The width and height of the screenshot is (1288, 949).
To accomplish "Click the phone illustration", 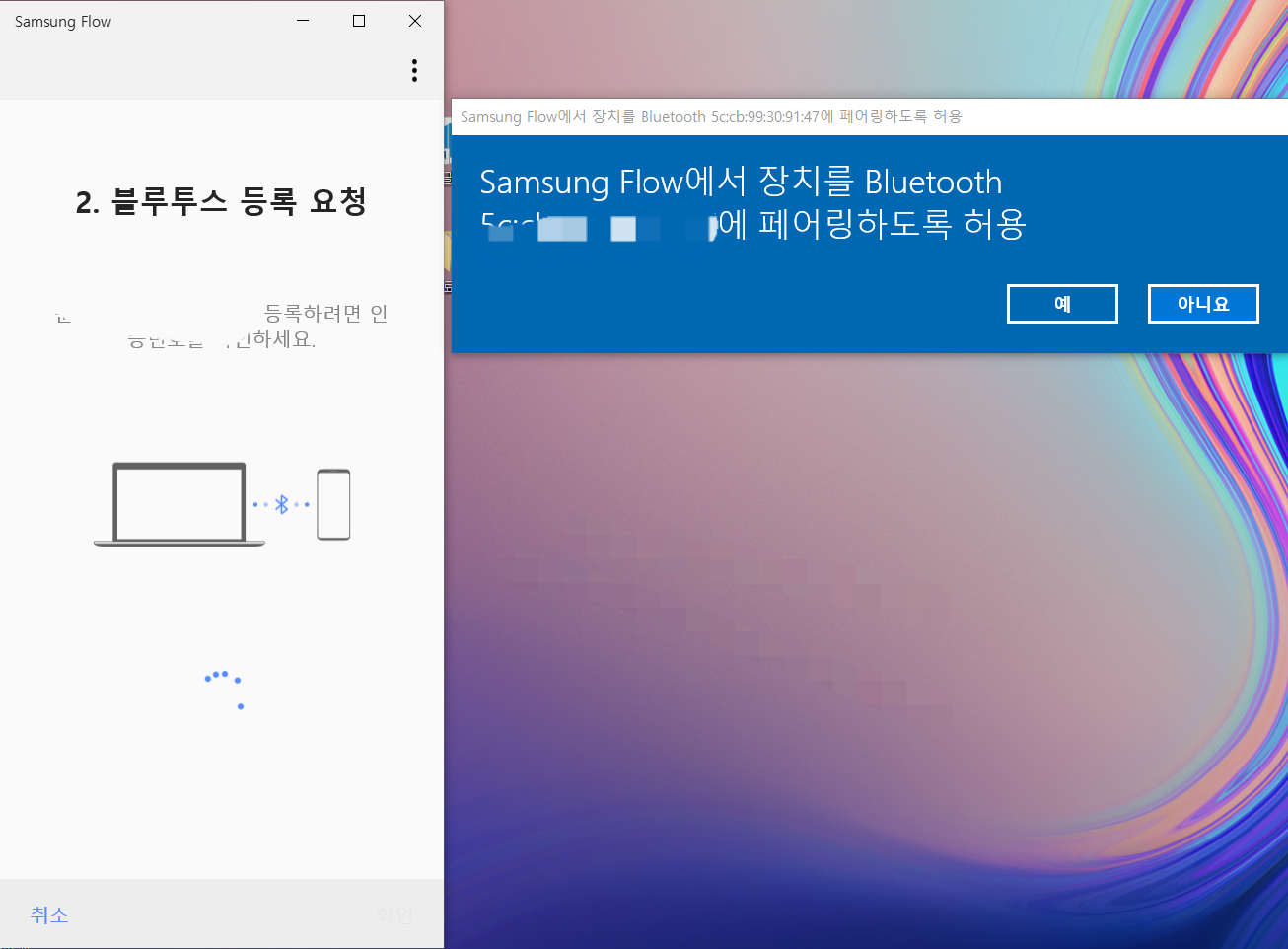I will tap(333, 504).
